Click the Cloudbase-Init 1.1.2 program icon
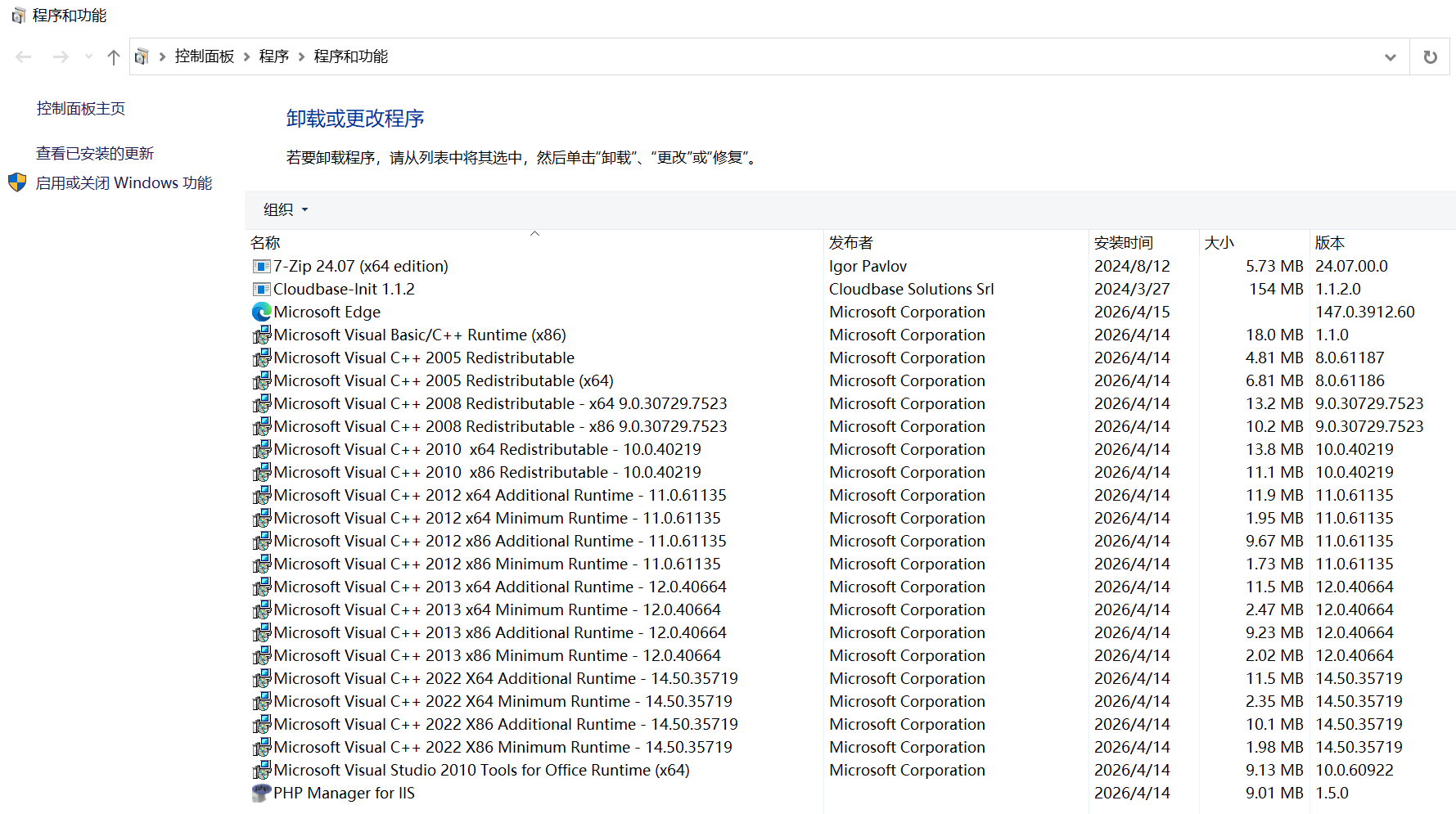The image size is (1456, 814). tap(261, 290)
